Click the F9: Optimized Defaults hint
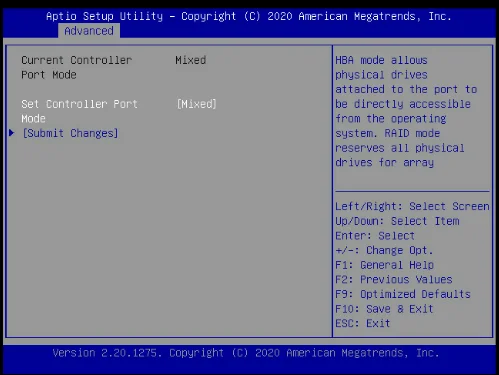 click(403, 294)
